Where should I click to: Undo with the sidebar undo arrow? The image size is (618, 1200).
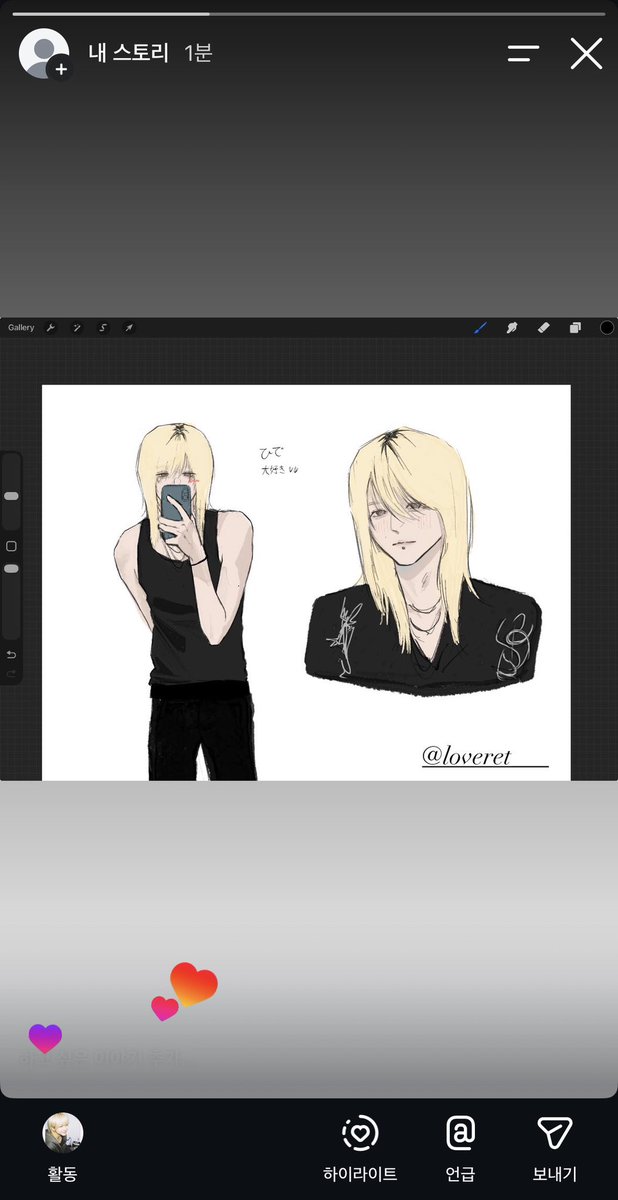pyautogui.click(x=11, y=655)
